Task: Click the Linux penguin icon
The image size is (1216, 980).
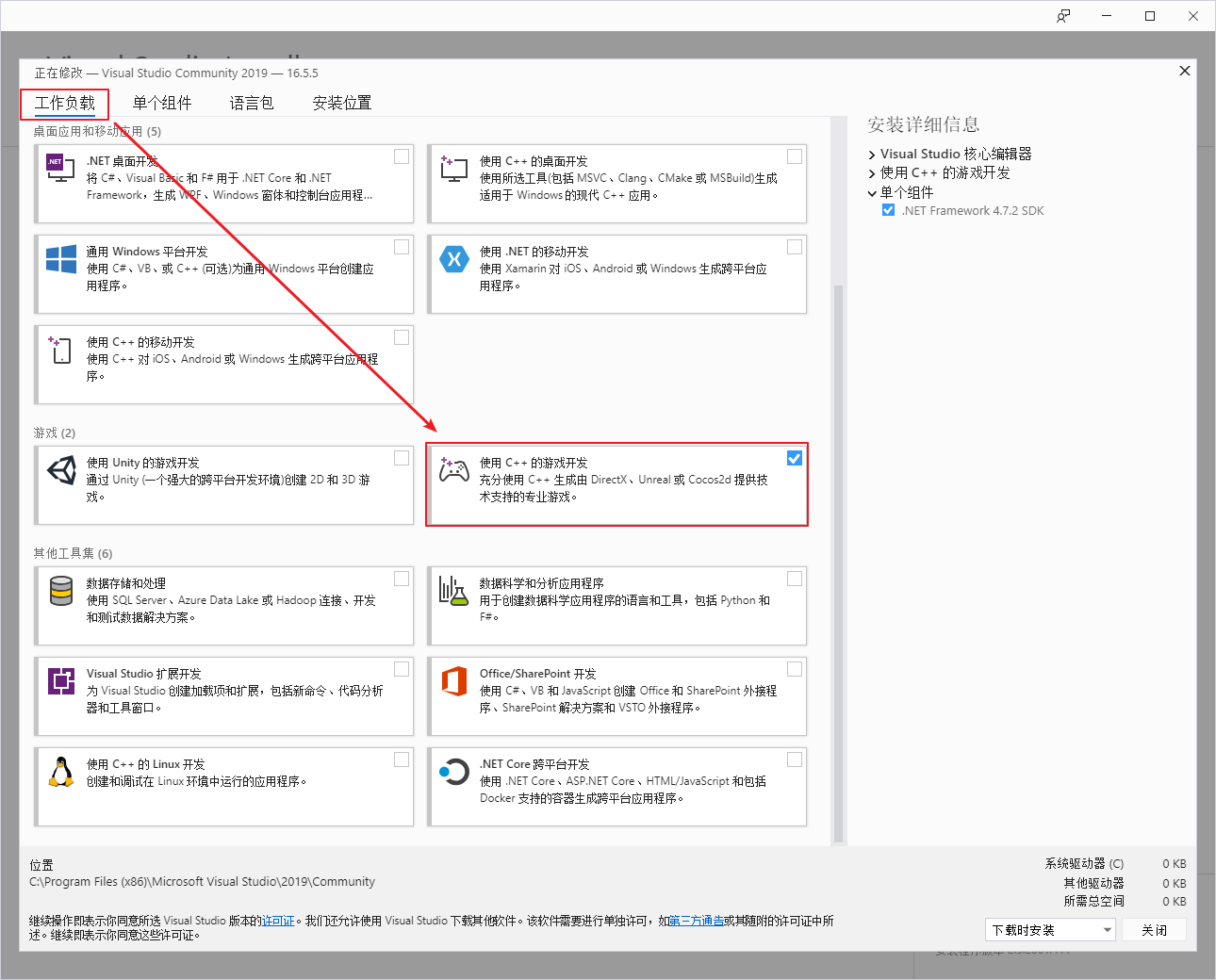Action: pyautogui.click(x=61, y=771)
